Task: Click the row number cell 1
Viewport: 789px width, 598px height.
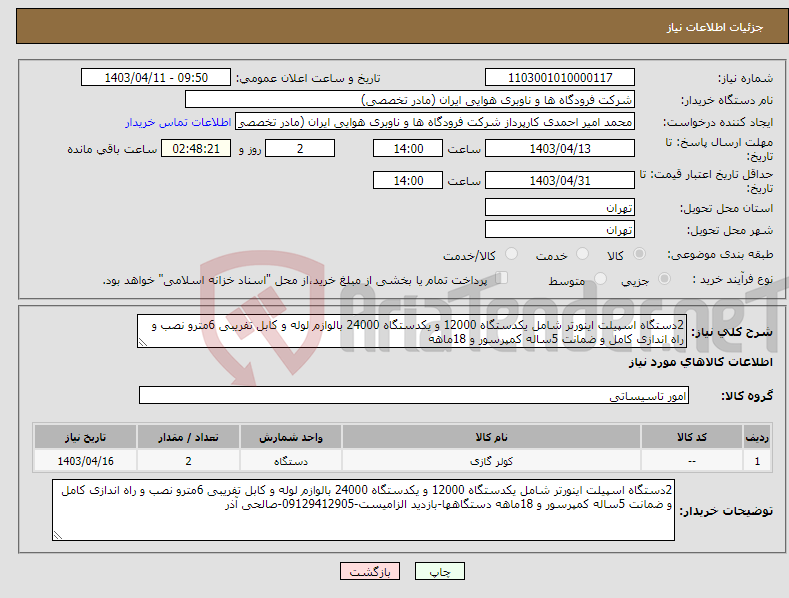Action: pyautogui.click(x=757, y=461)
